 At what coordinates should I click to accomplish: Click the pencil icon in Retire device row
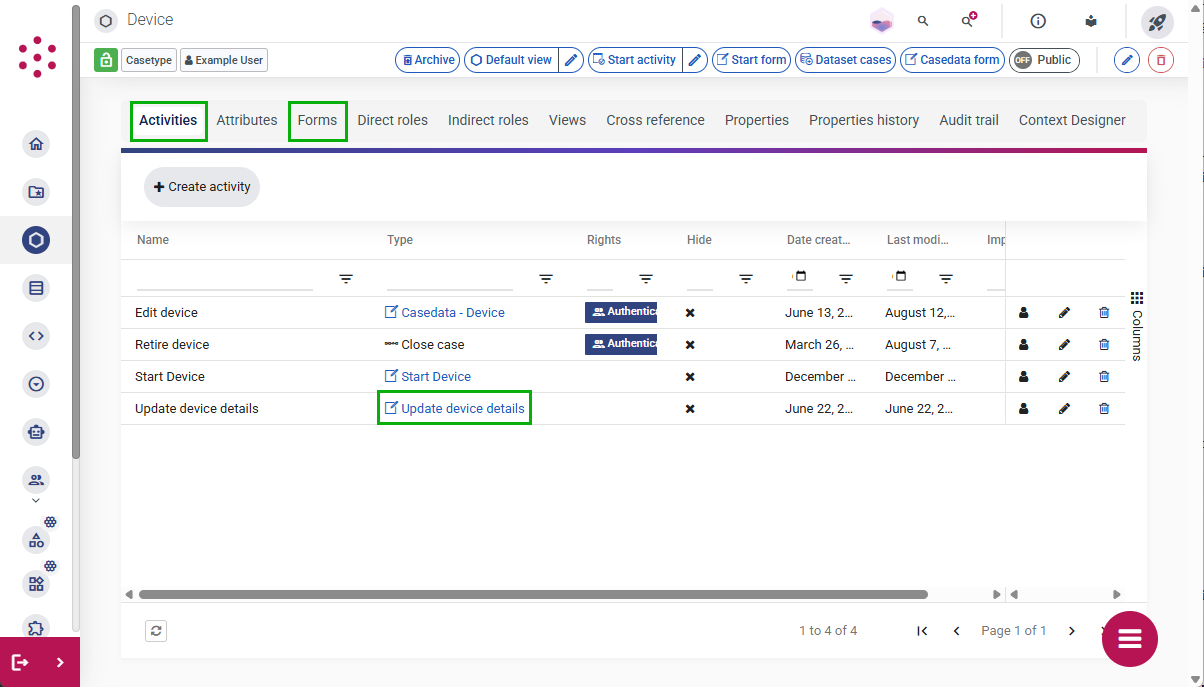click(1064, 345)
